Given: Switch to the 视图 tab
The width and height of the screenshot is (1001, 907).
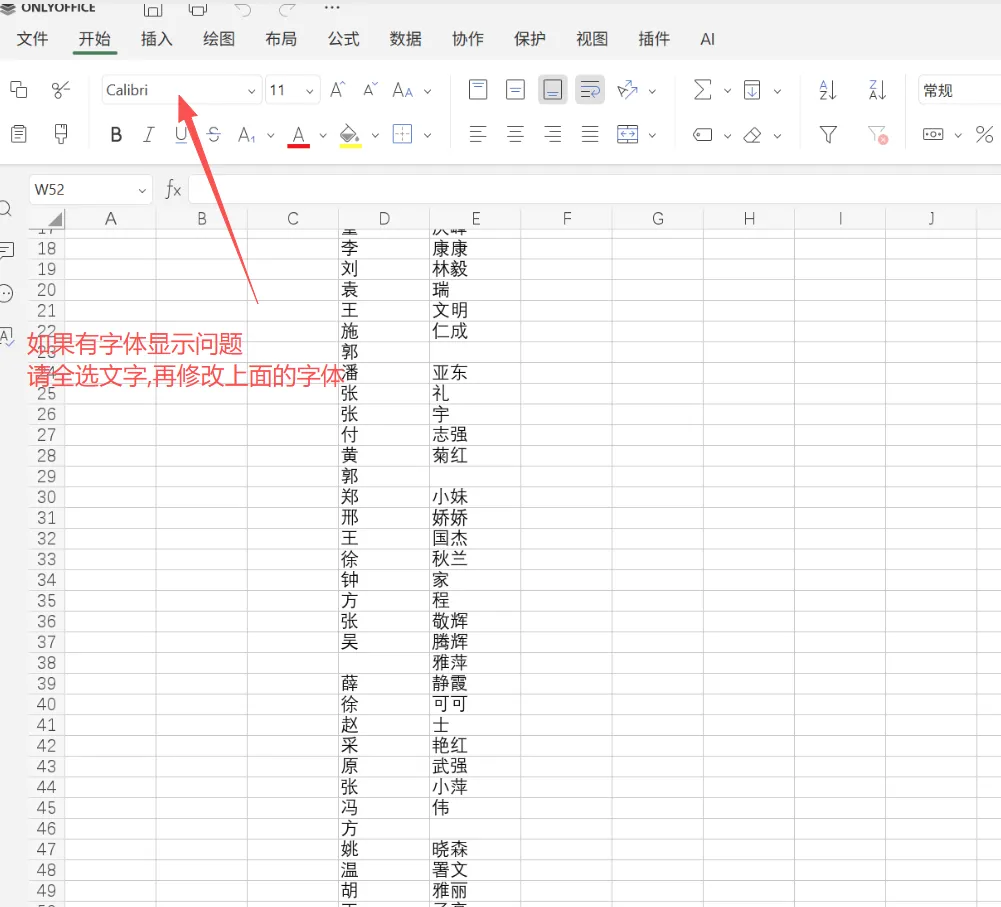Looking at the screenshot, I should [x=592, y=39].
